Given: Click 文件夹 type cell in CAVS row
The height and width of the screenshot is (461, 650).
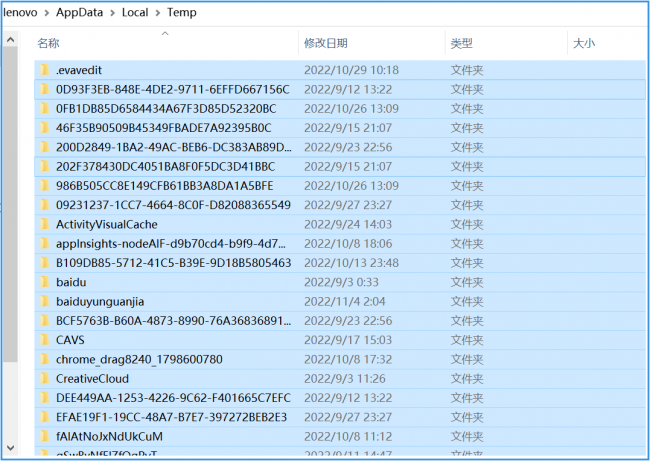Looking at the screenshot, I should (467, 340).
